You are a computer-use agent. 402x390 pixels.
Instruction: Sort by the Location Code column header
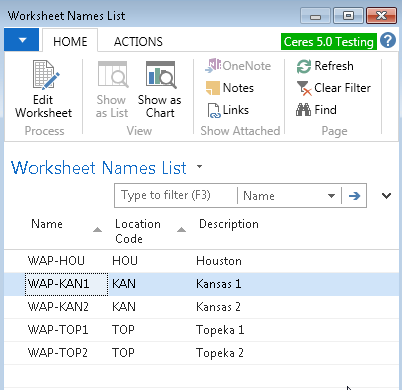[138, 231]
